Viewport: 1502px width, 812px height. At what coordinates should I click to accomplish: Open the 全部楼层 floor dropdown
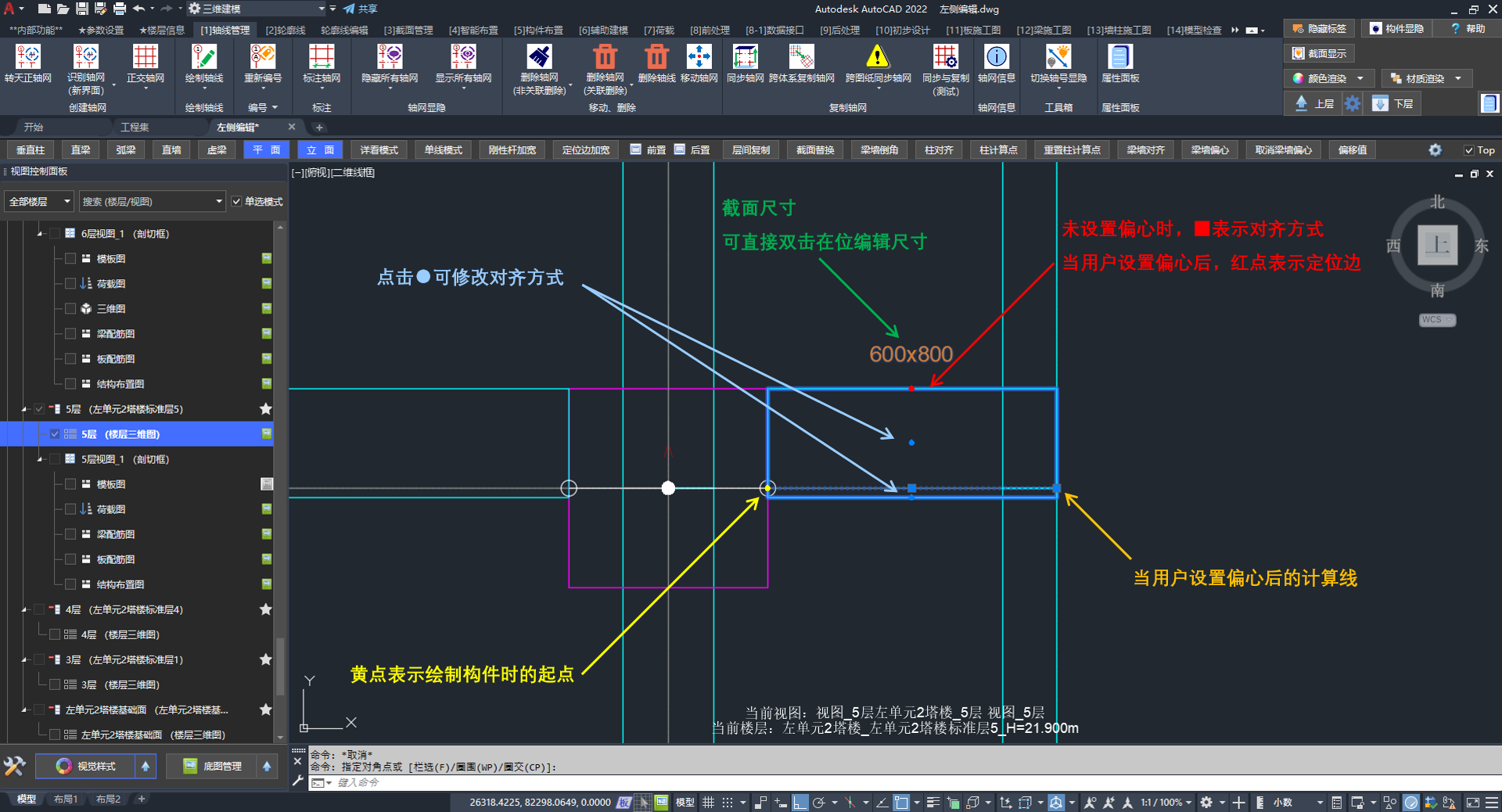(x=39, y=202)
